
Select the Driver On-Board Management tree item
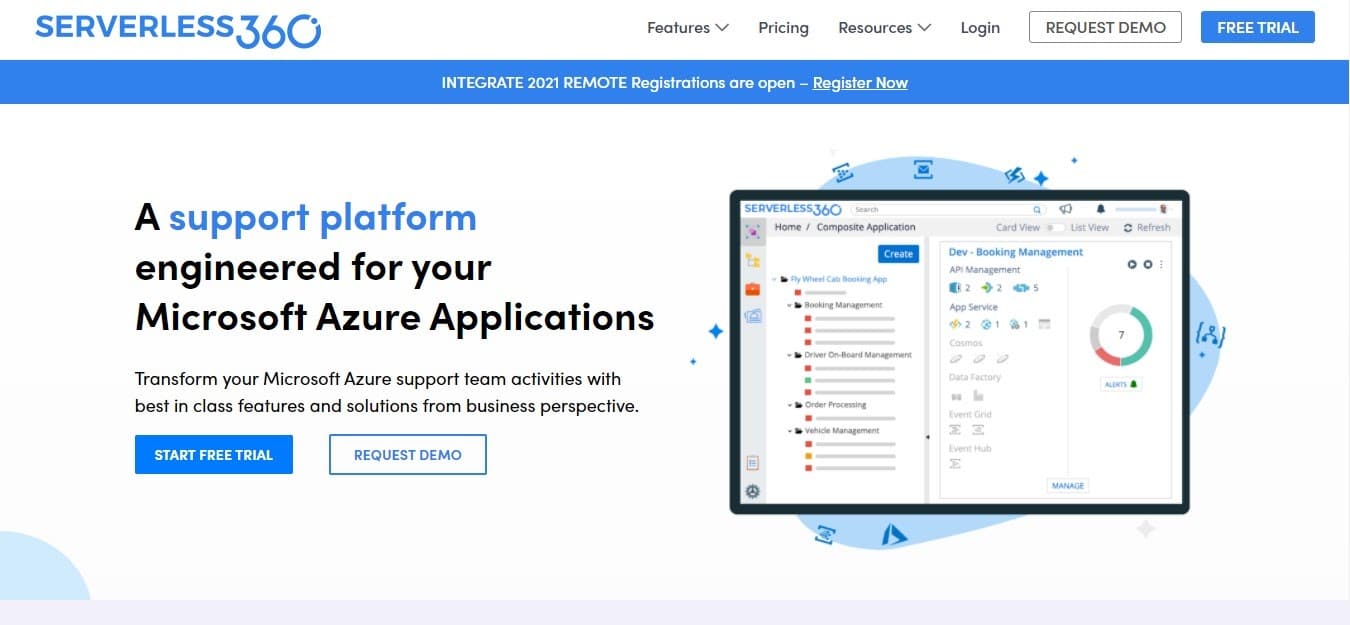pos(858,355)
